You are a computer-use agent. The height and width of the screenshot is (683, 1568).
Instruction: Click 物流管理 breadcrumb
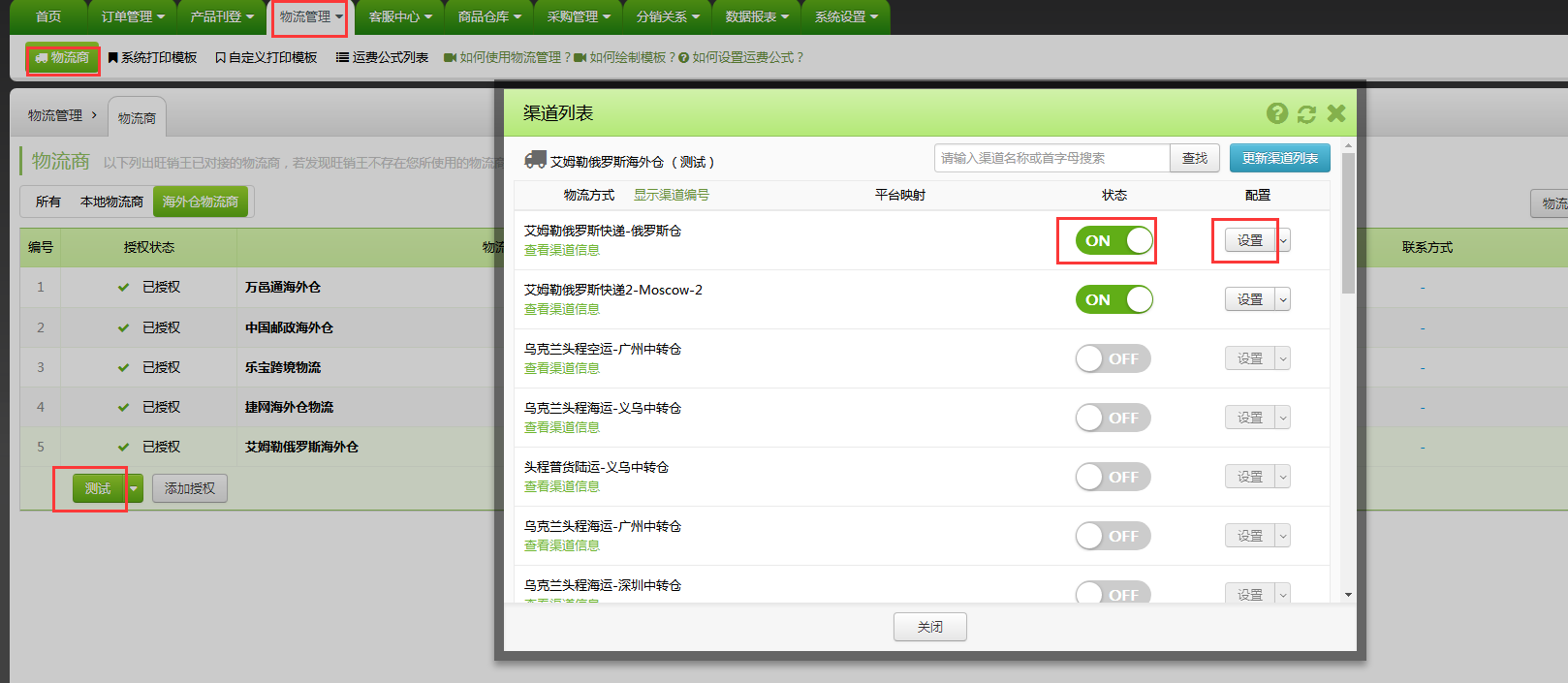(55, 115)
